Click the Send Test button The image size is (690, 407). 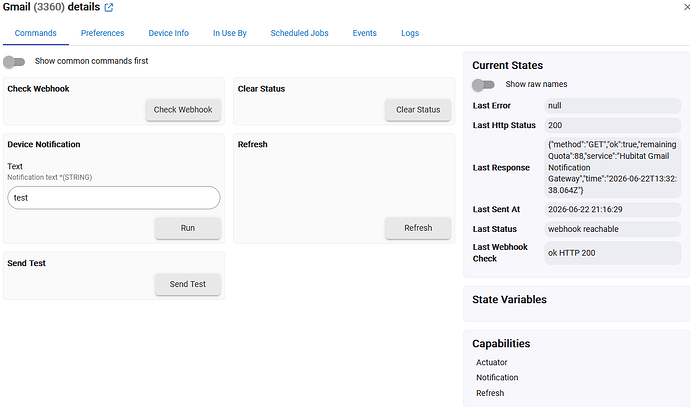click(187, 284)
